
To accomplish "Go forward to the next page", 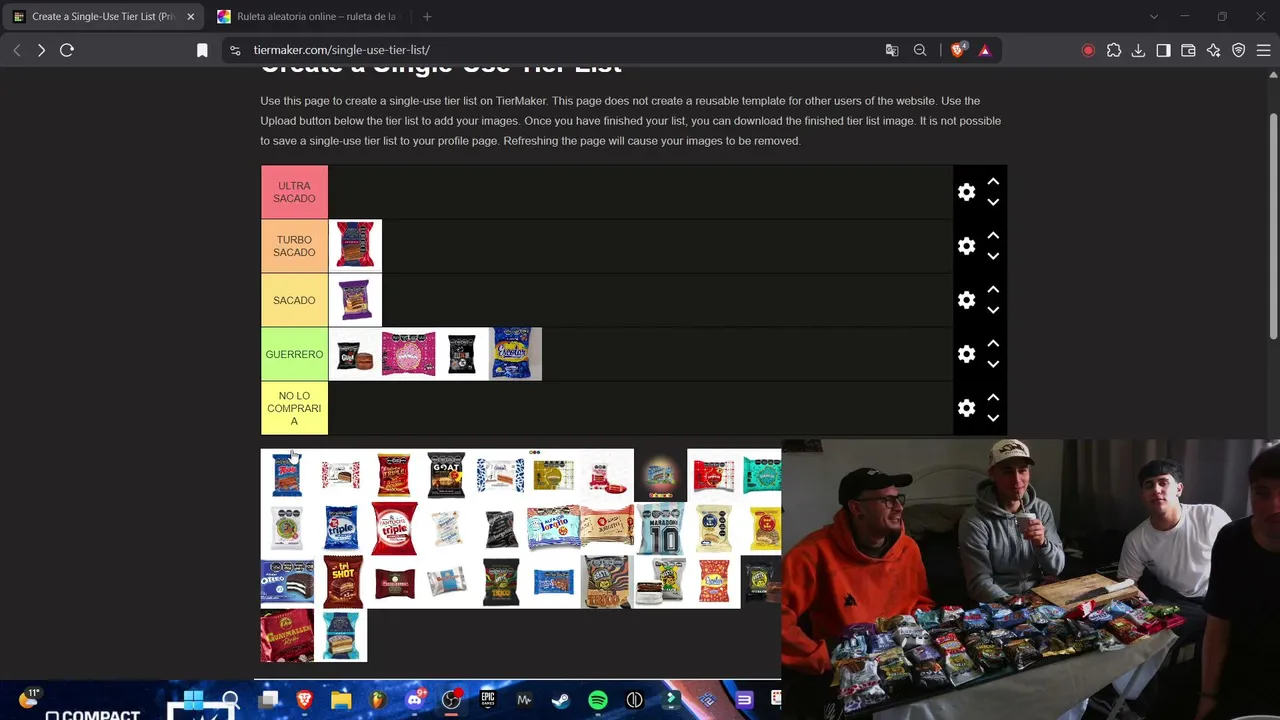I will tap(41, 50).
